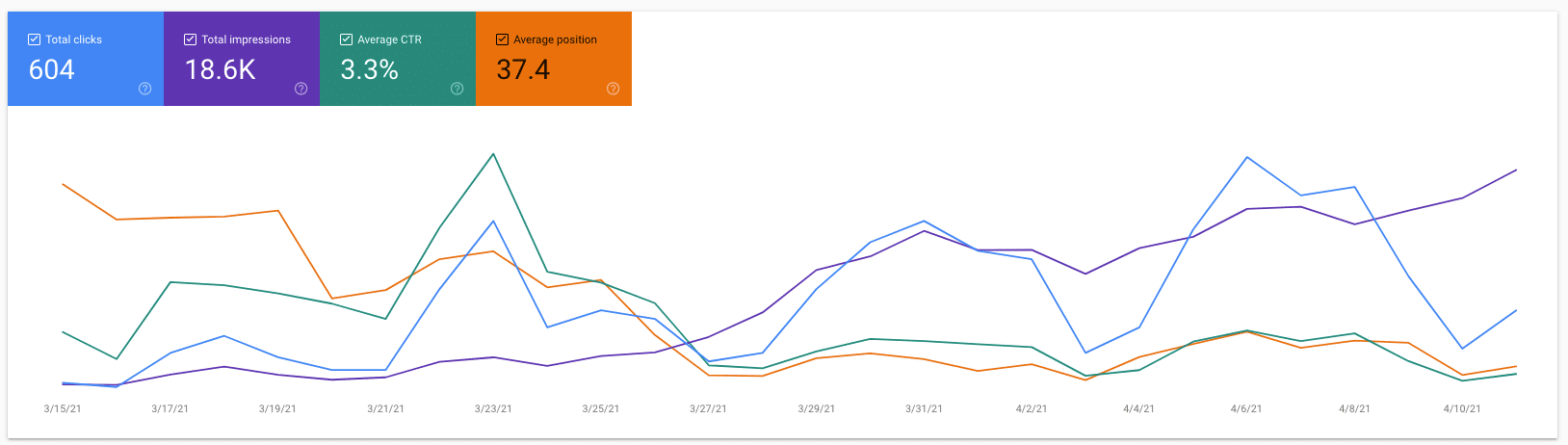
Task: Click the green CTR peak on 3/23/21
Action: coord(494,154)
